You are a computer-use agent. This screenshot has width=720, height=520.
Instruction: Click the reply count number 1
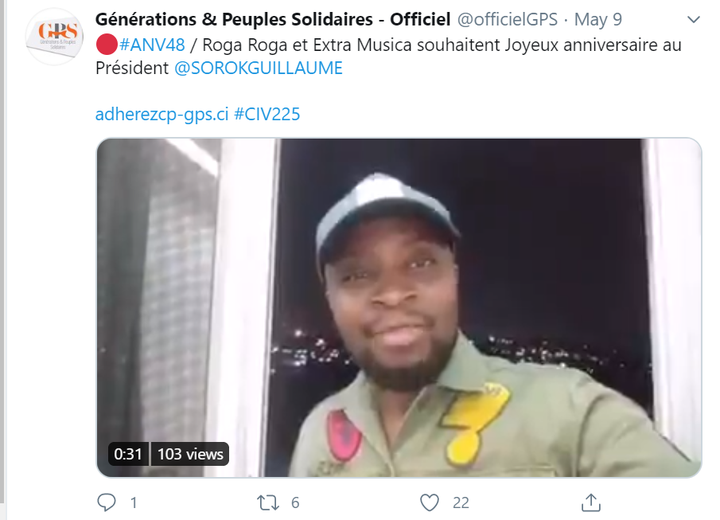coord(134,503)
